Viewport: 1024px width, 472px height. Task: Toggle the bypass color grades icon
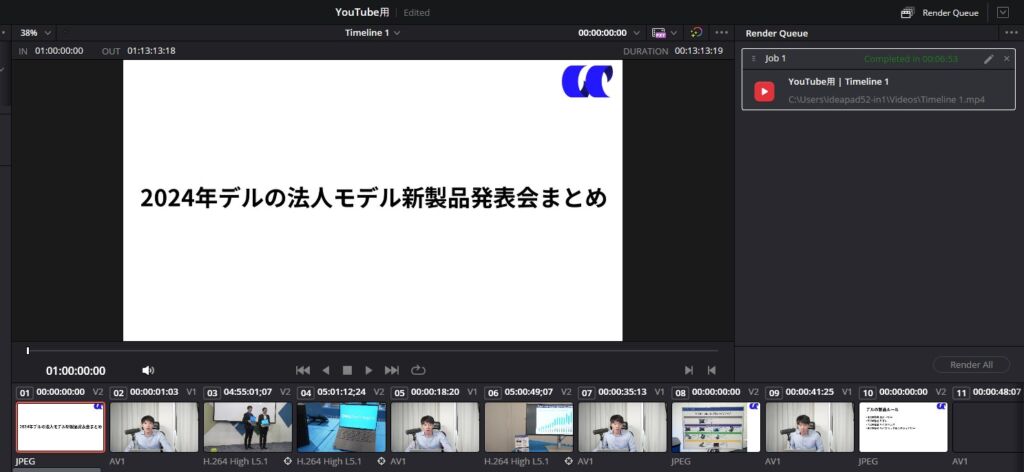pos(696,32)
